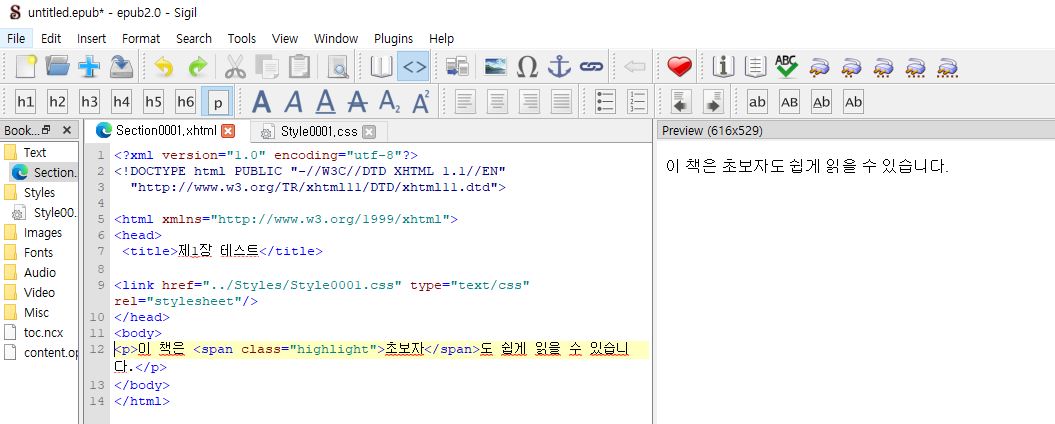Open the Format menu
The image size is (1055, 424).
pyautogui.click(x=141, y=38)
